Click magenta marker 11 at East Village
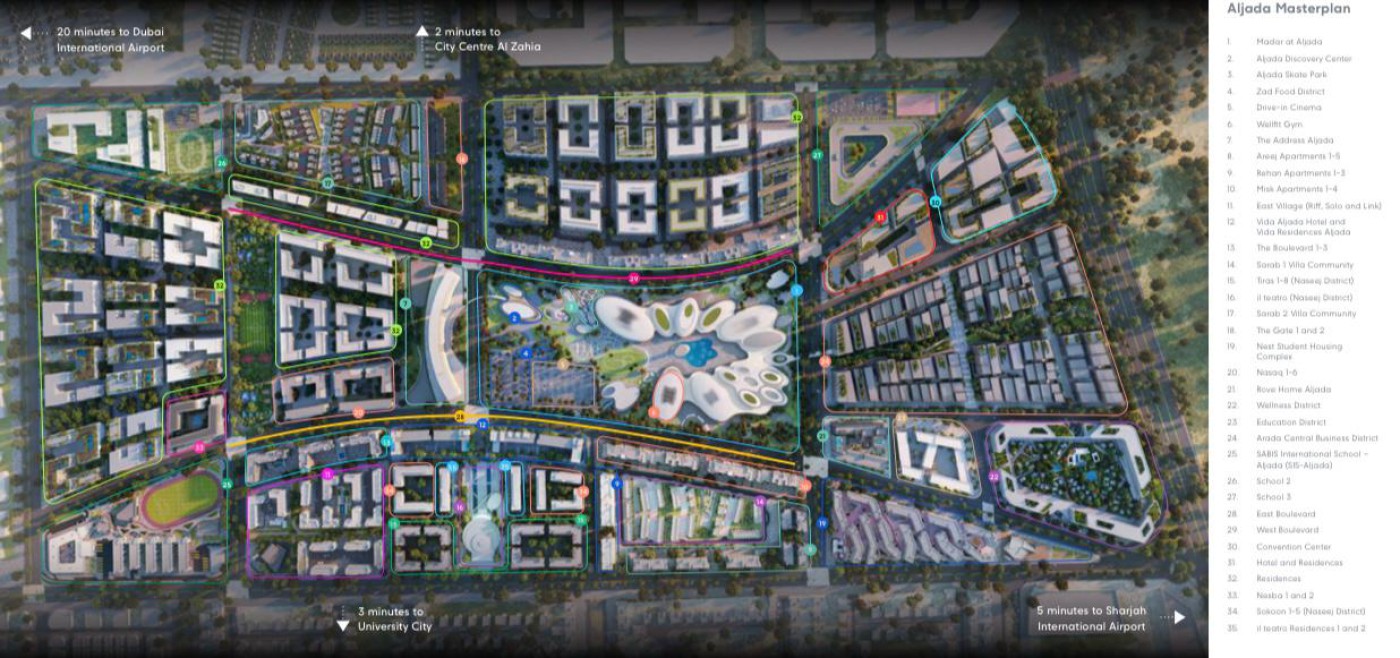Screen dimensions: 1400x658 (x=327, y=474)
